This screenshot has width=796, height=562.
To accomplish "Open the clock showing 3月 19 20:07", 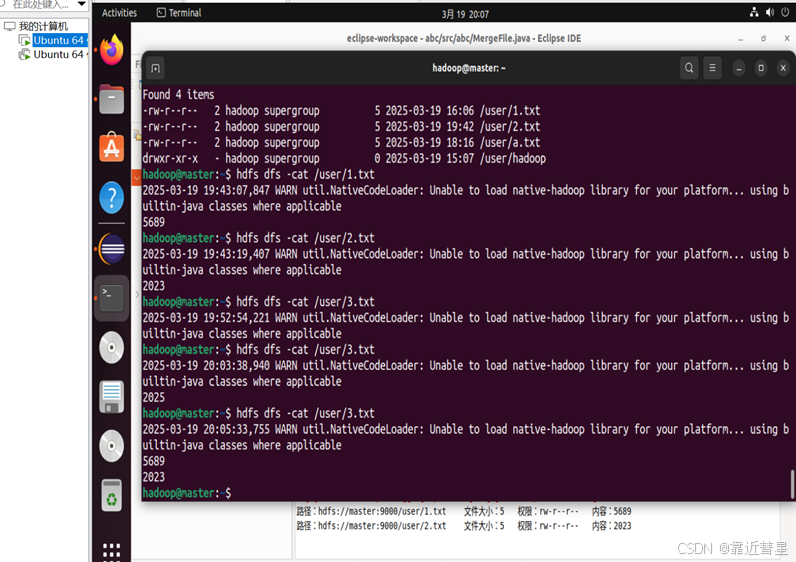I will [x=465, y=14].
